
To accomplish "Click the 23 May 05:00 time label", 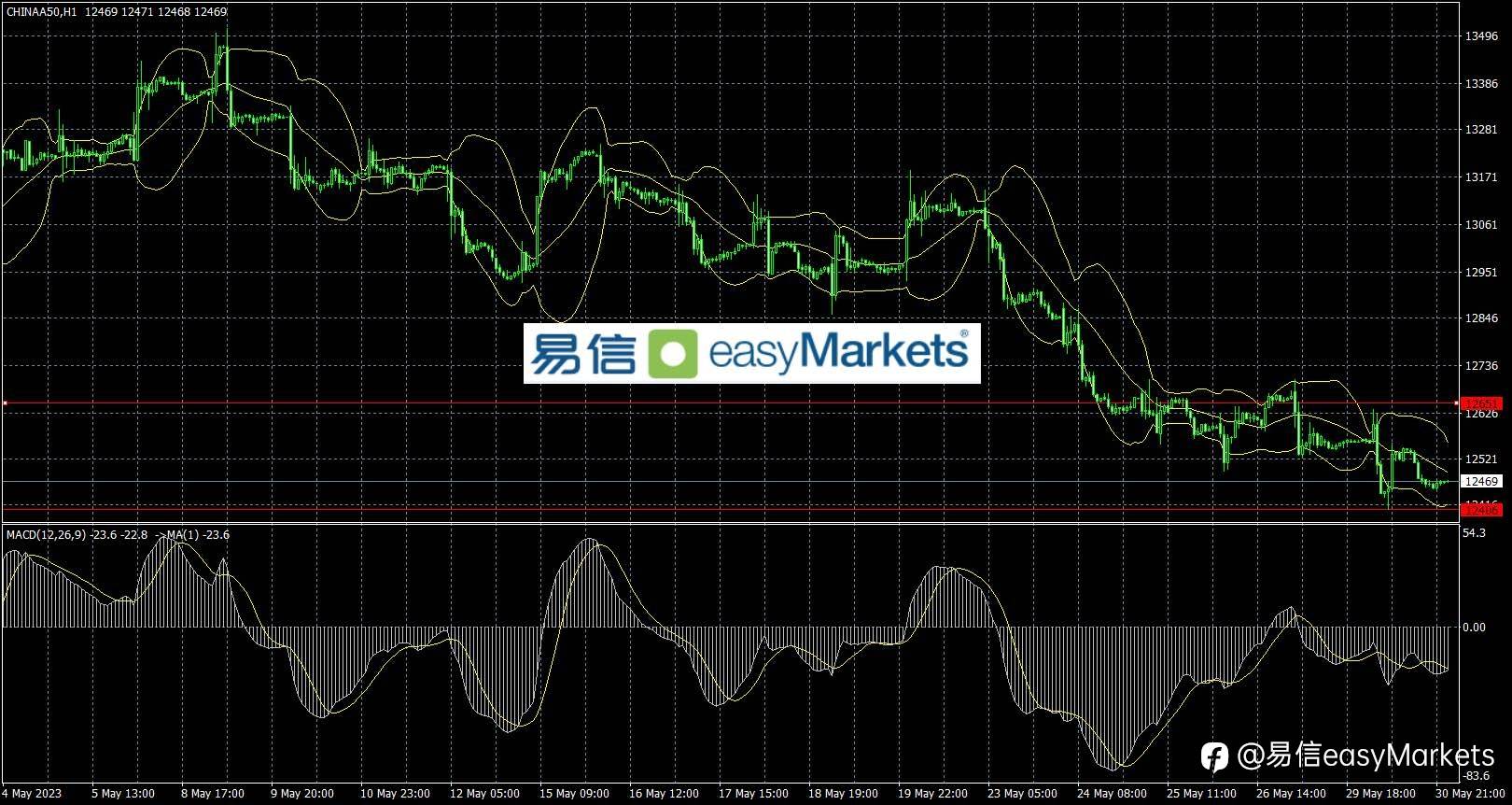I will (x=1022, y=794).
